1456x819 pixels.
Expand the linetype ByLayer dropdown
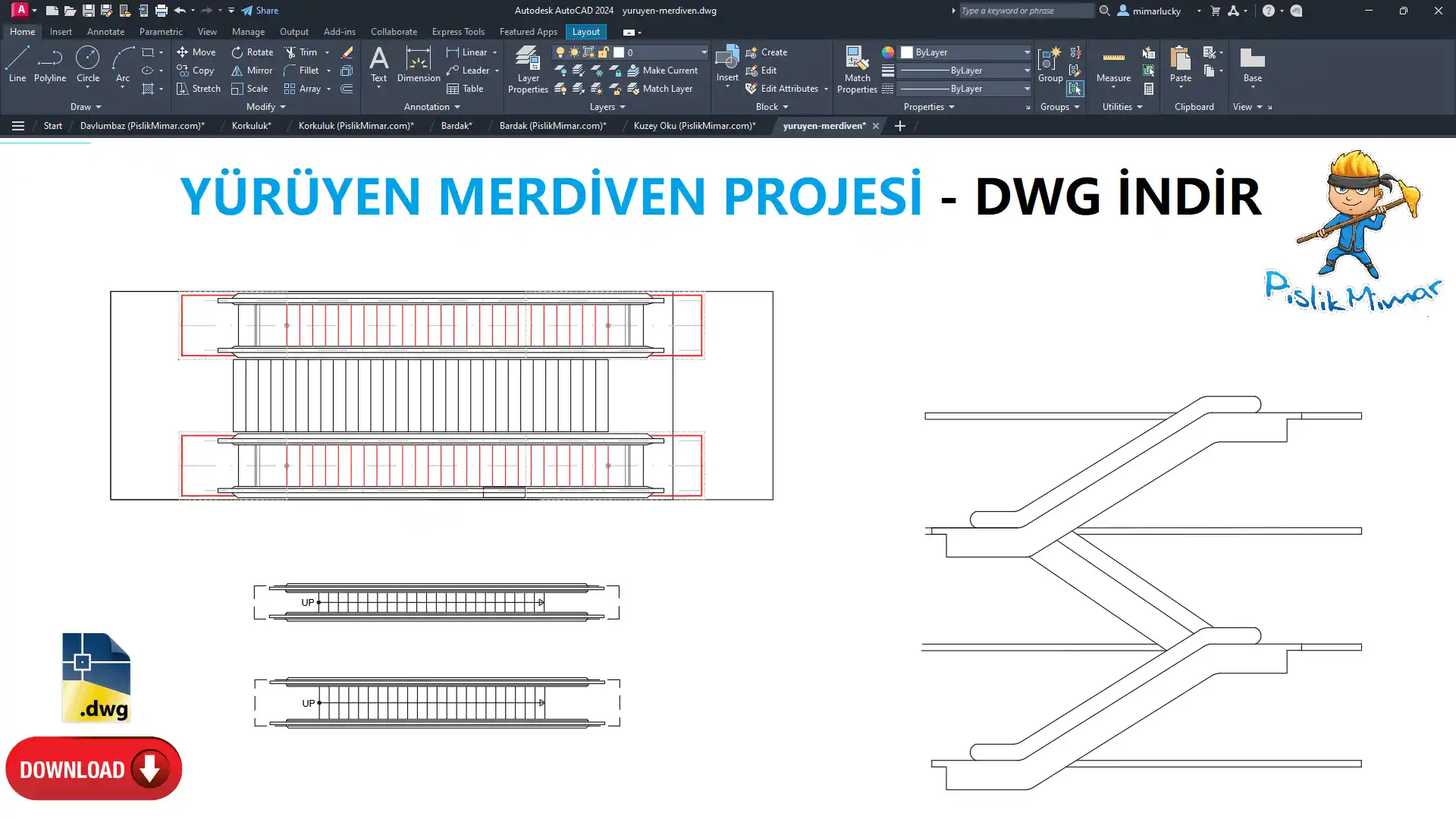[1027, 89]
